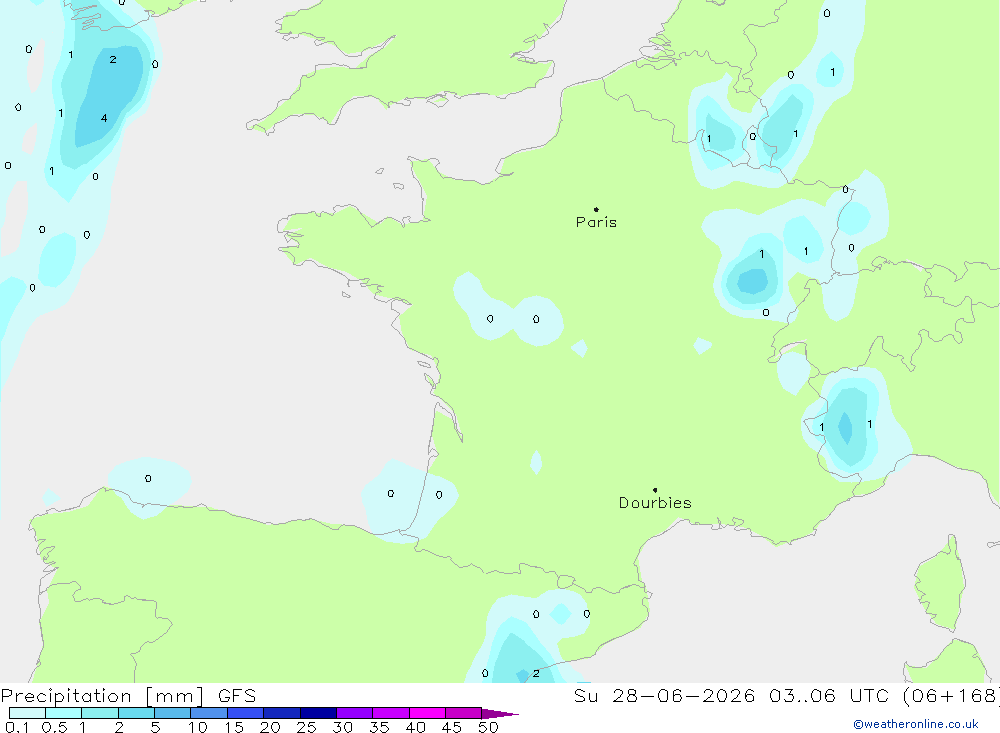Pick the 30–35 mm legend color swatch

pos(354,713)
